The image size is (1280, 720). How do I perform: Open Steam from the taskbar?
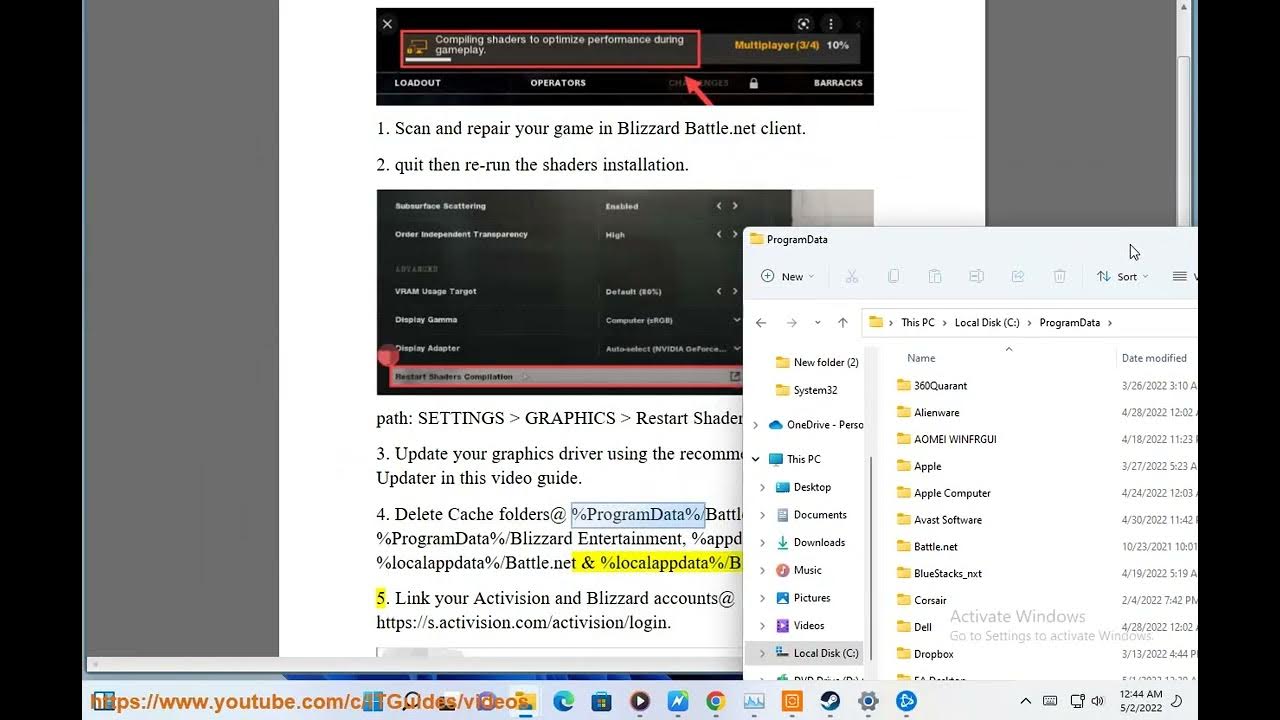click(x=830, y=701)
